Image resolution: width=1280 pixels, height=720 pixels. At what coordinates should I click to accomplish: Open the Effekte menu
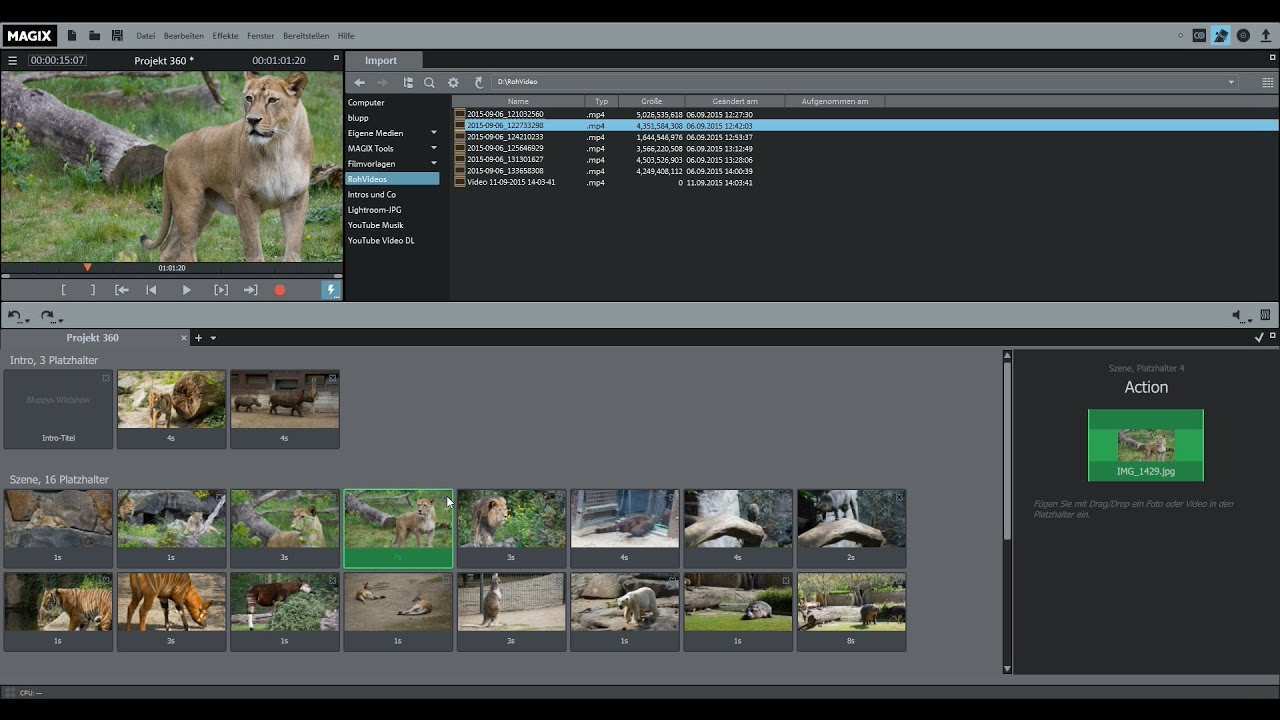pyautogui.click(x=225, y=36)
